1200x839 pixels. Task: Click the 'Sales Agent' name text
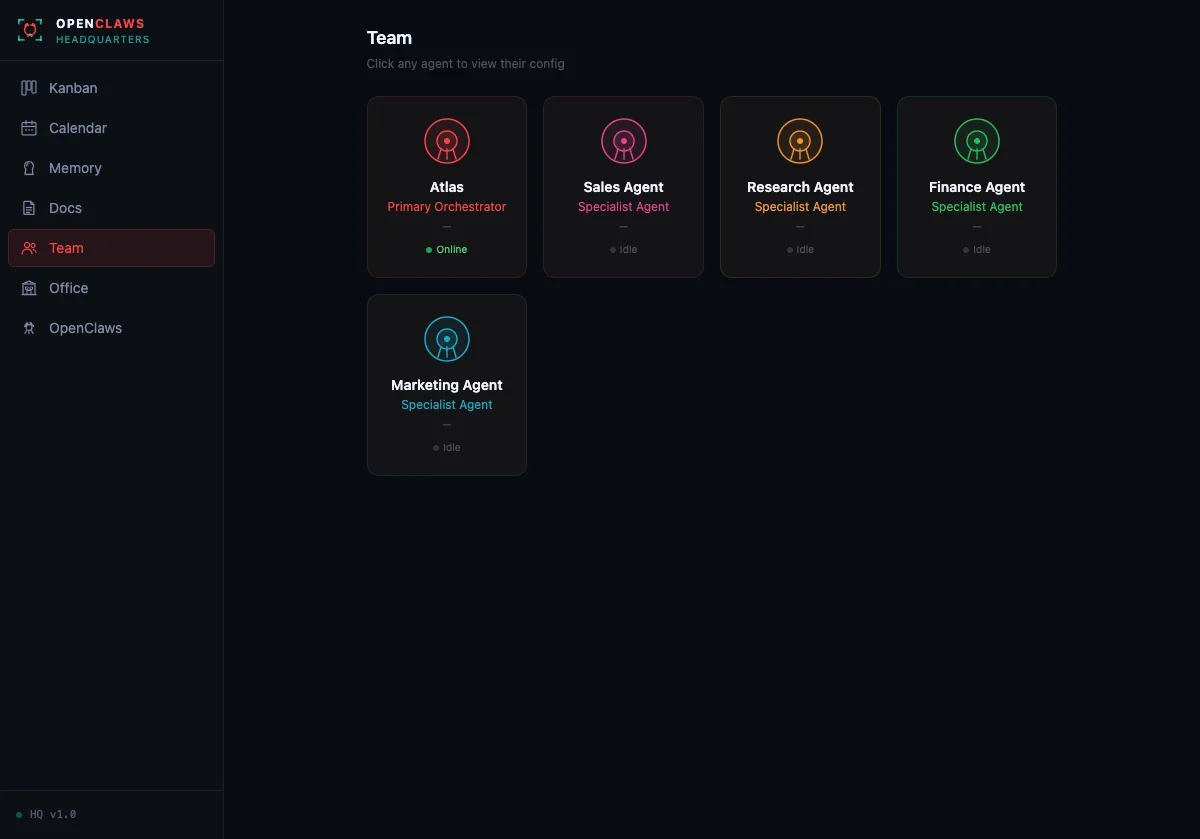[x=624, y=187]
